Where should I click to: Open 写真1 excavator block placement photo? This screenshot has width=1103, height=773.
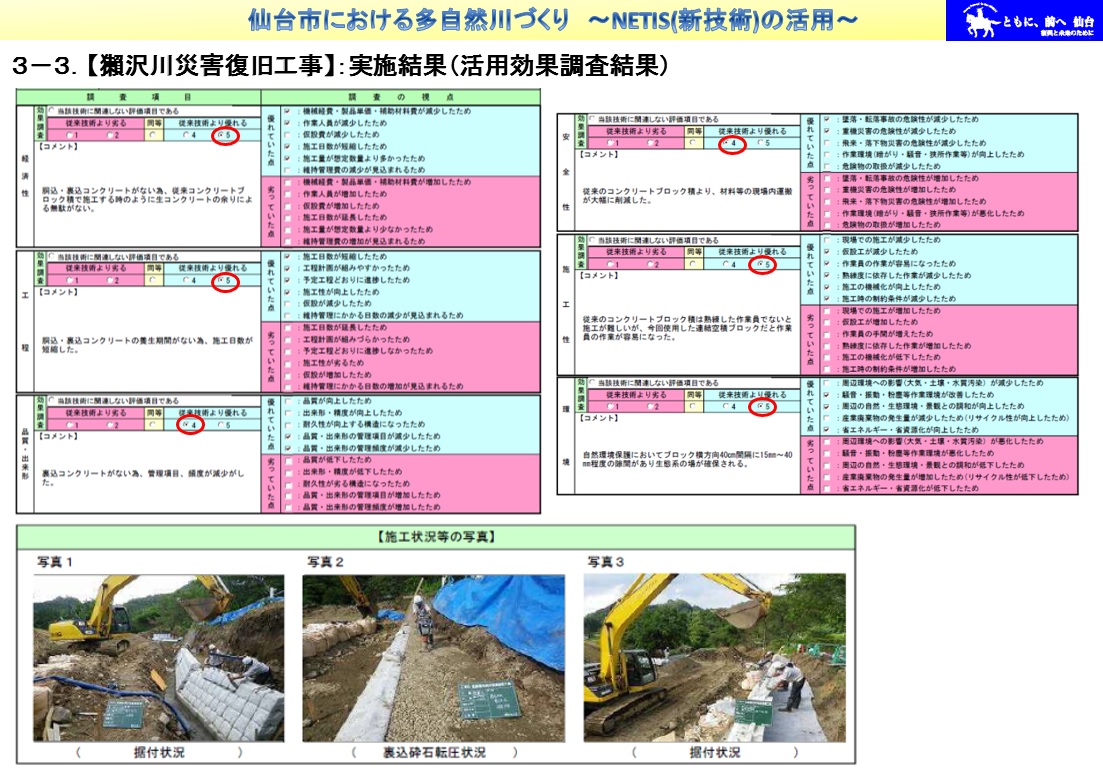click(158, 656)
